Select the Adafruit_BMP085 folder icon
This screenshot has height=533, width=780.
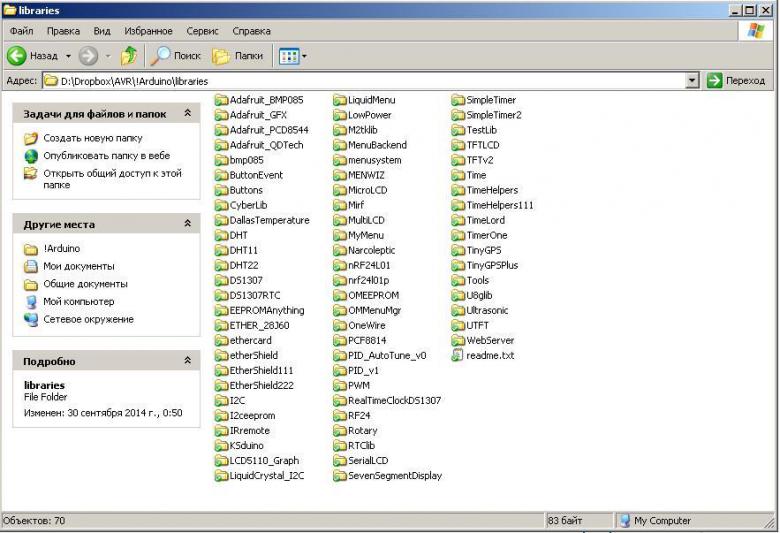tap(221, 100)
